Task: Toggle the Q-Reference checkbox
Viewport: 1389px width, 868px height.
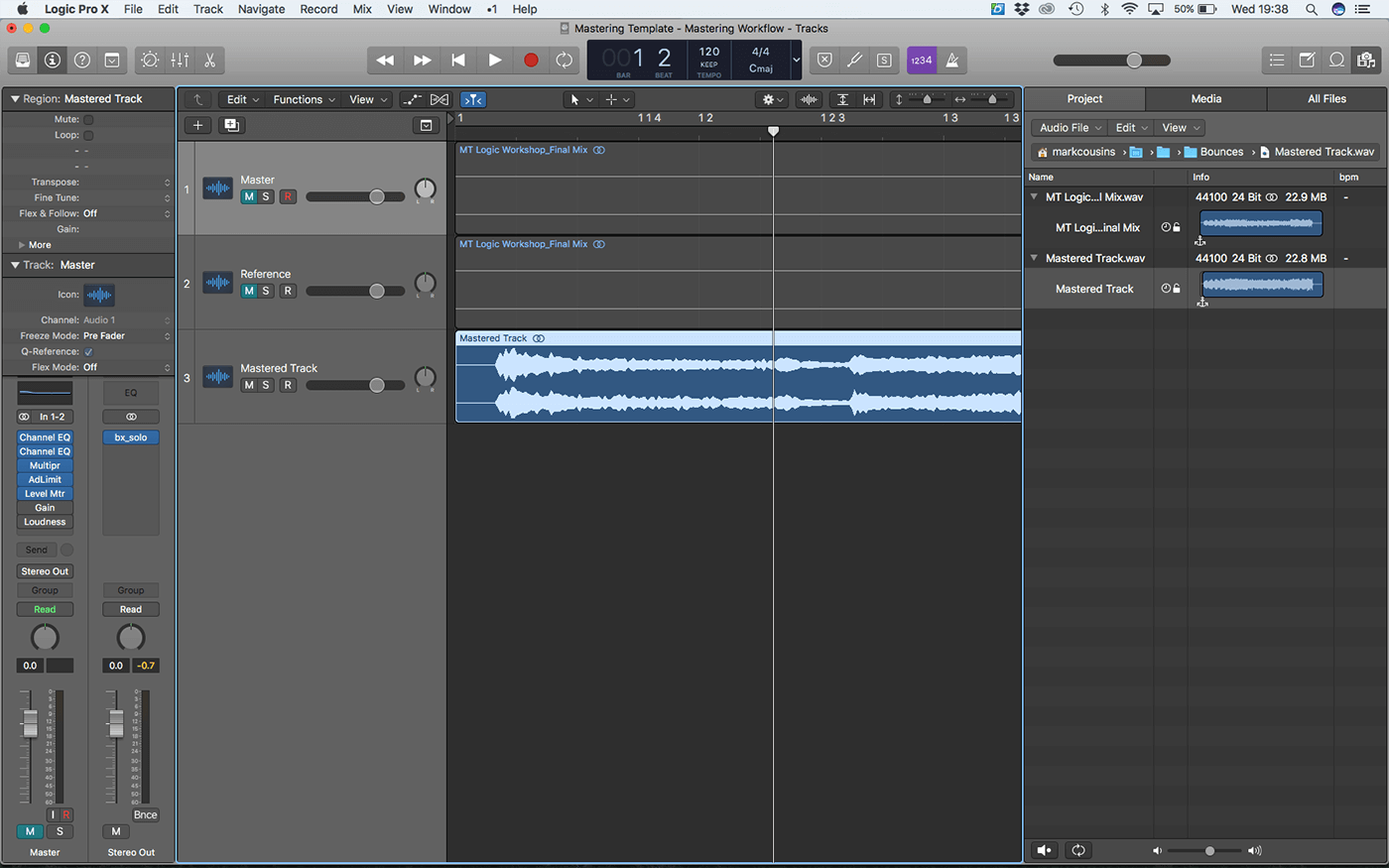Action: coord(88,351)
